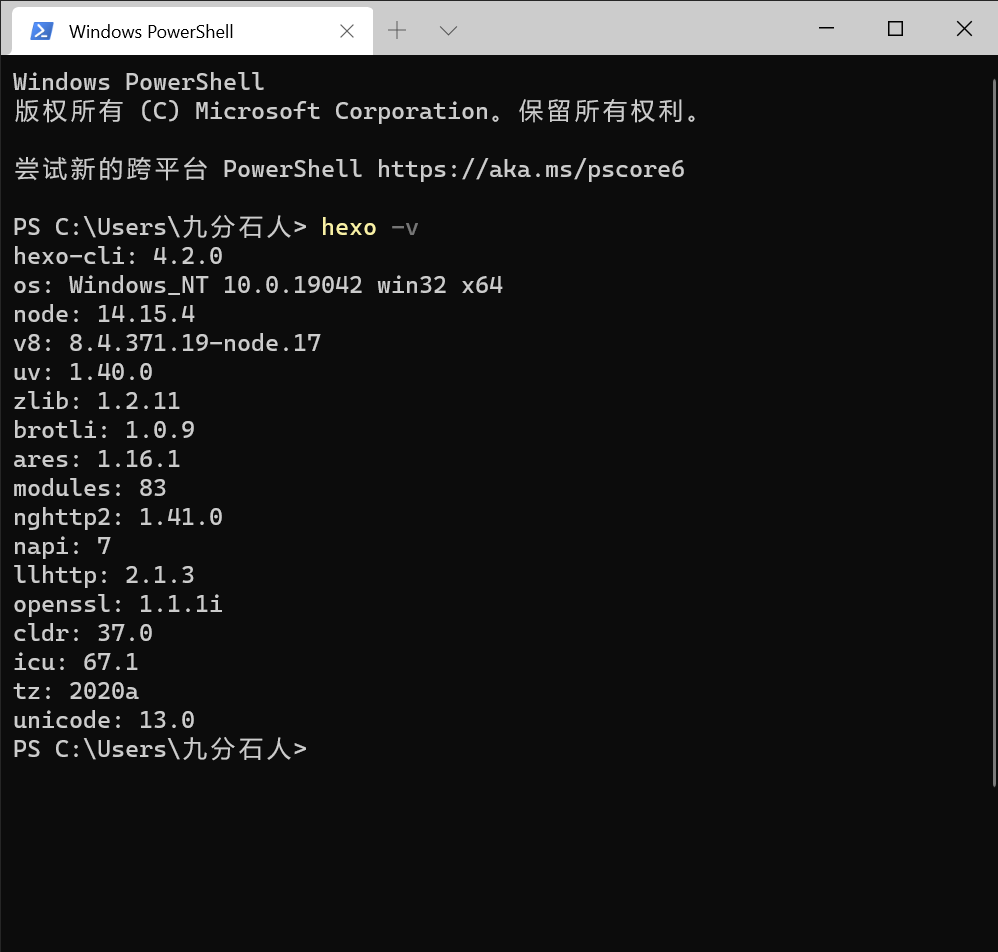Expand the new tab profile dropdown chevron

click(449, 31)
